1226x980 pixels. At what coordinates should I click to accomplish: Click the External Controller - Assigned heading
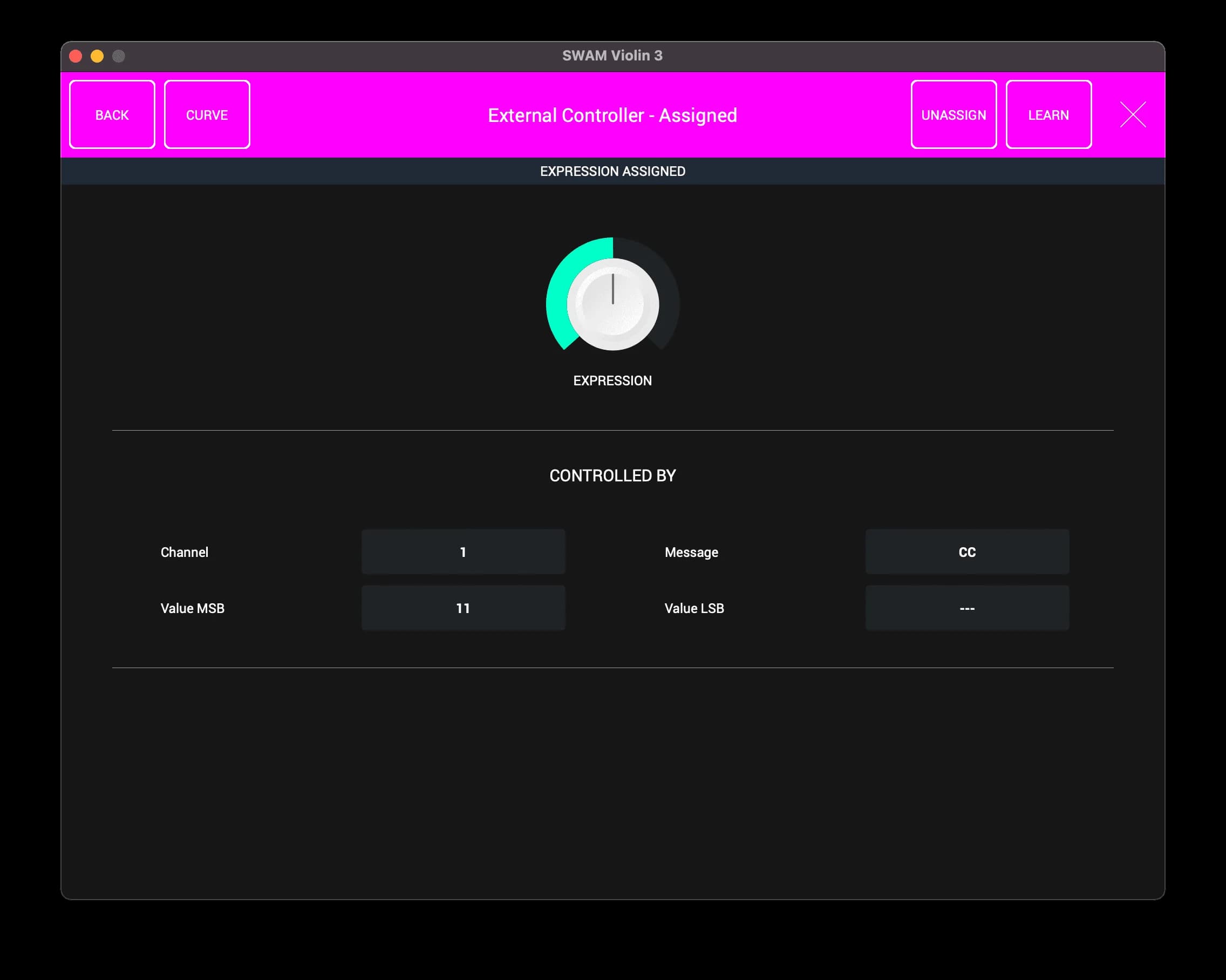pos(612,115)
